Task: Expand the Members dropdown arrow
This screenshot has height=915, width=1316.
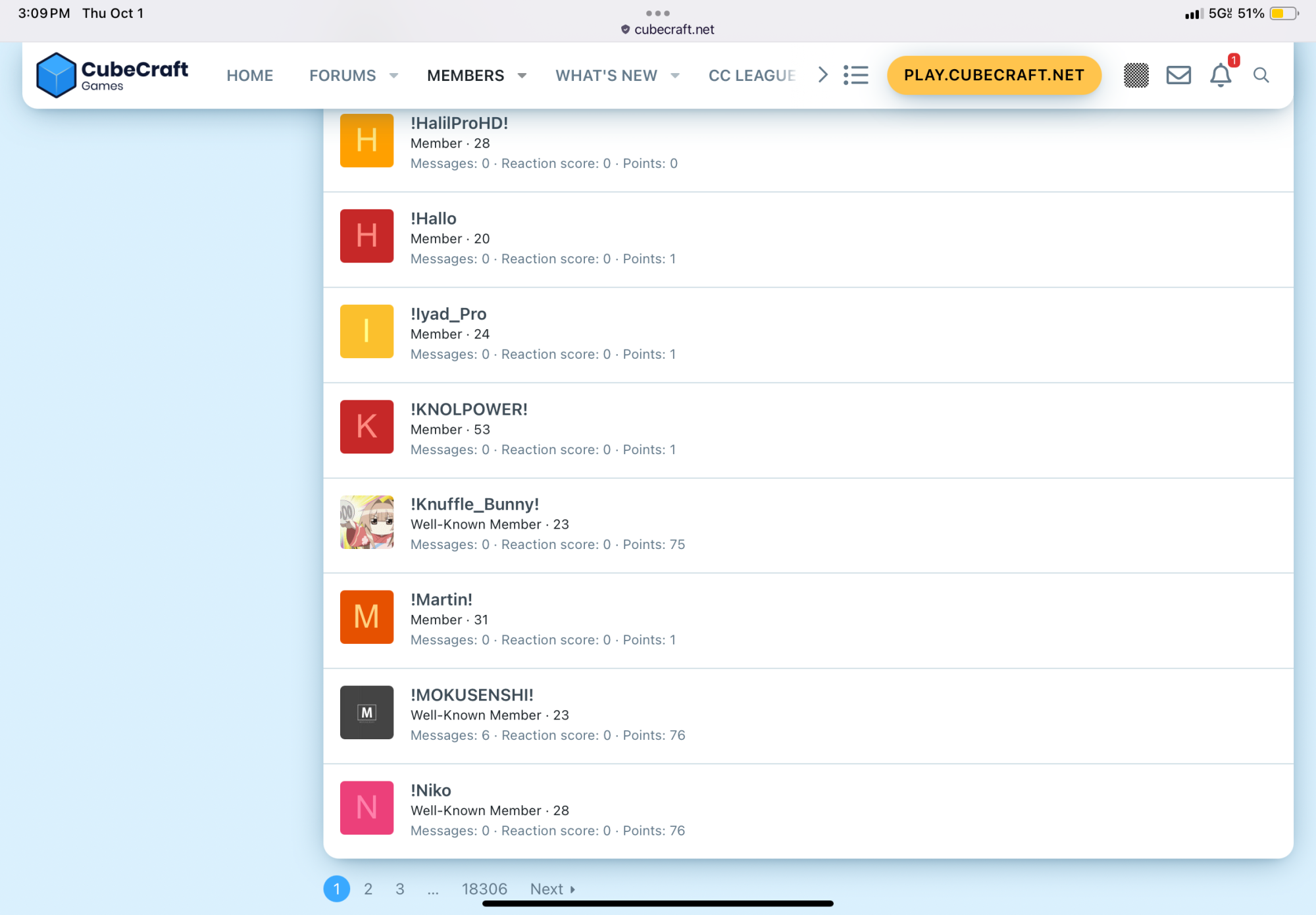Action: pos(522,76)
